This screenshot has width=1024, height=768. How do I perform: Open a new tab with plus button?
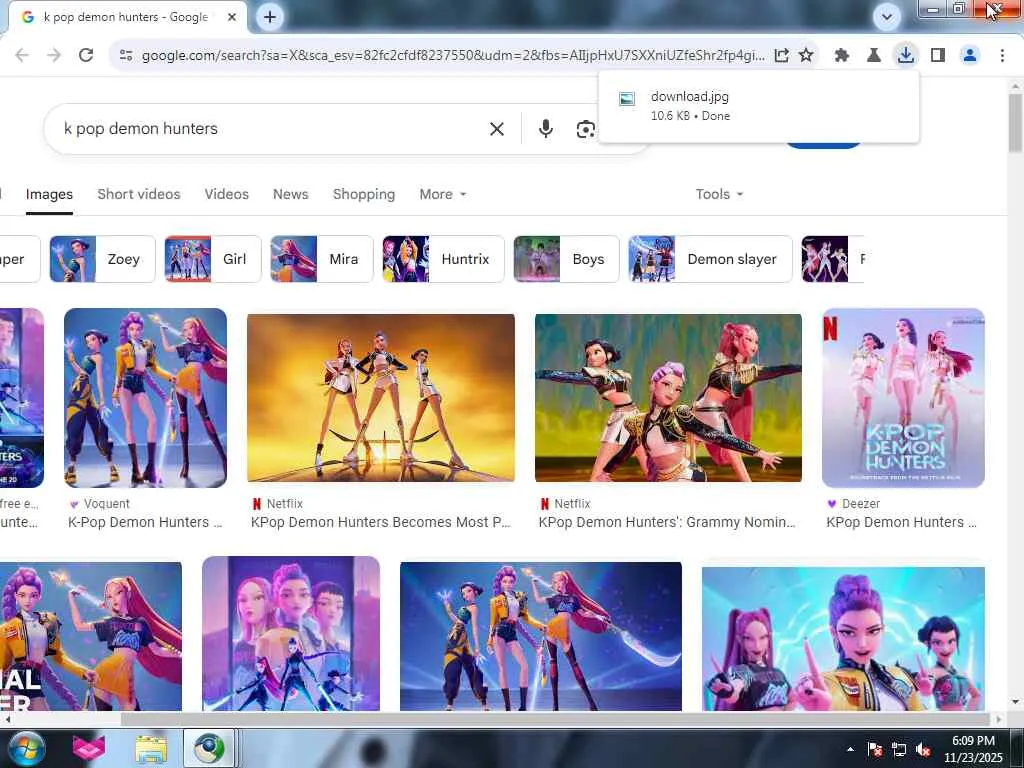coord(270,17)
